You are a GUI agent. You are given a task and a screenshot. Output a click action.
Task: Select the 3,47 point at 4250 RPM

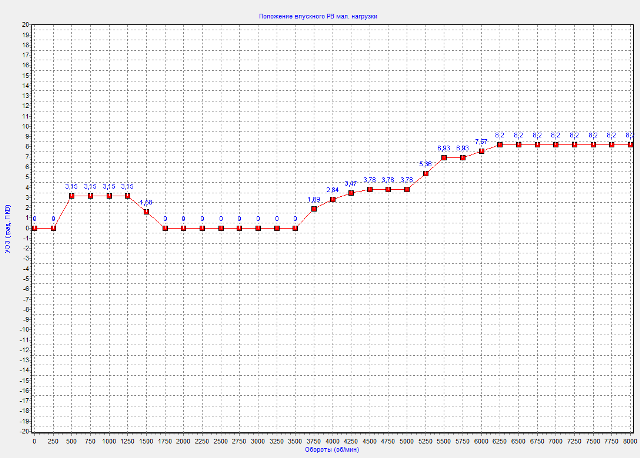coord(351,193)
